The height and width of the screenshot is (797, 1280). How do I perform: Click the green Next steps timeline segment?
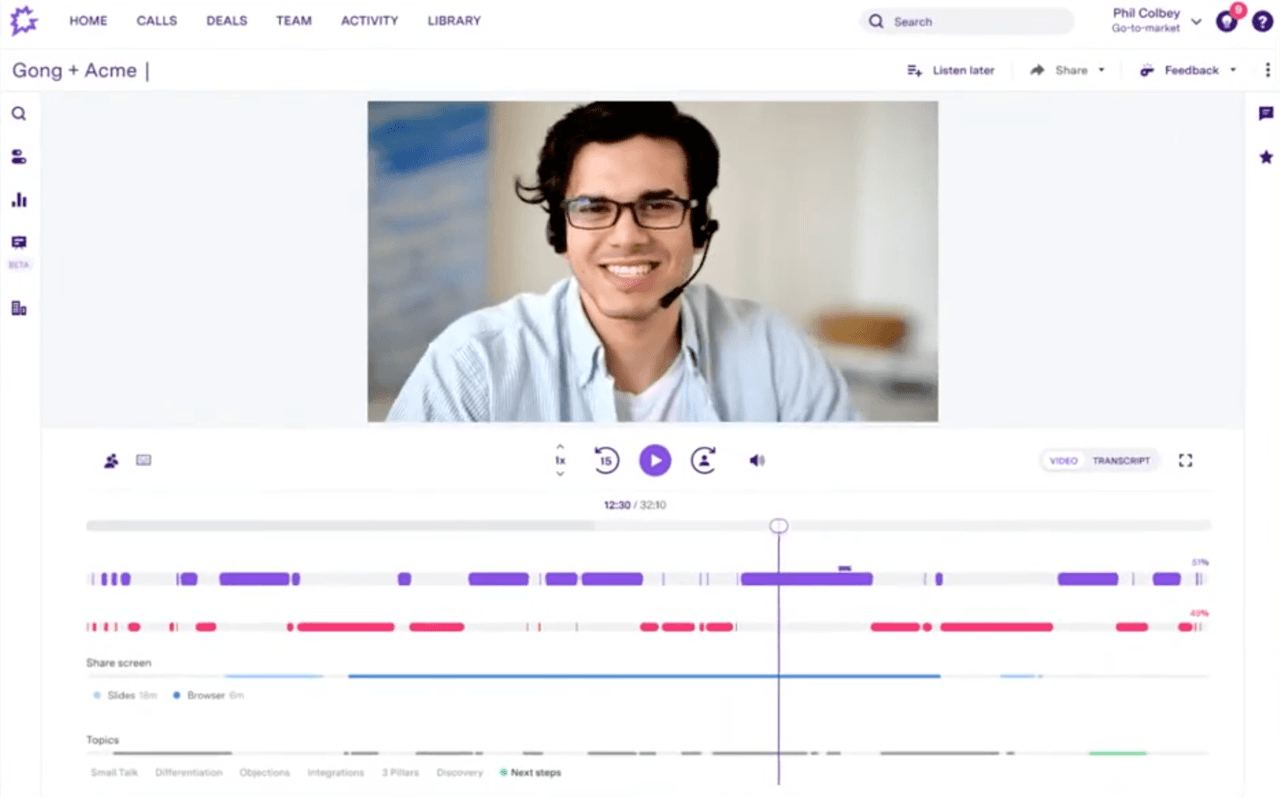pyautogui.click(x=1118, y=753)
